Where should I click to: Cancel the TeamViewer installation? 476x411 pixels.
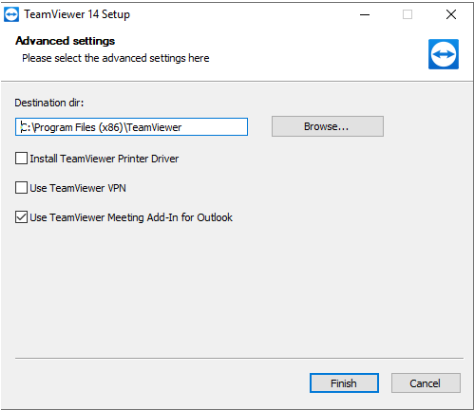[x=426, y=383]
